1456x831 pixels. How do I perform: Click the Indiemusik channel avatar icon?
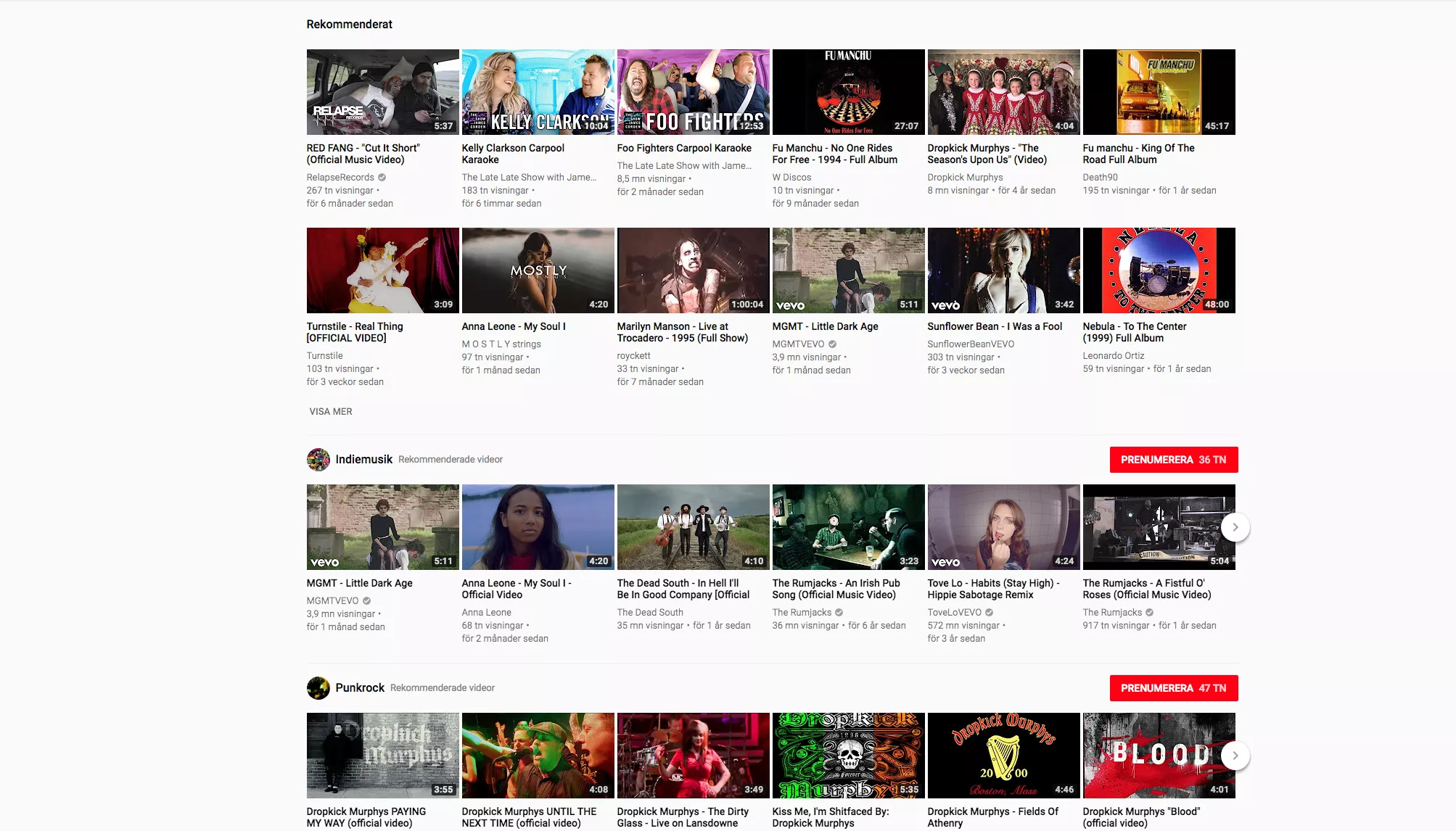pyautogui.click(x=318, y=459)
